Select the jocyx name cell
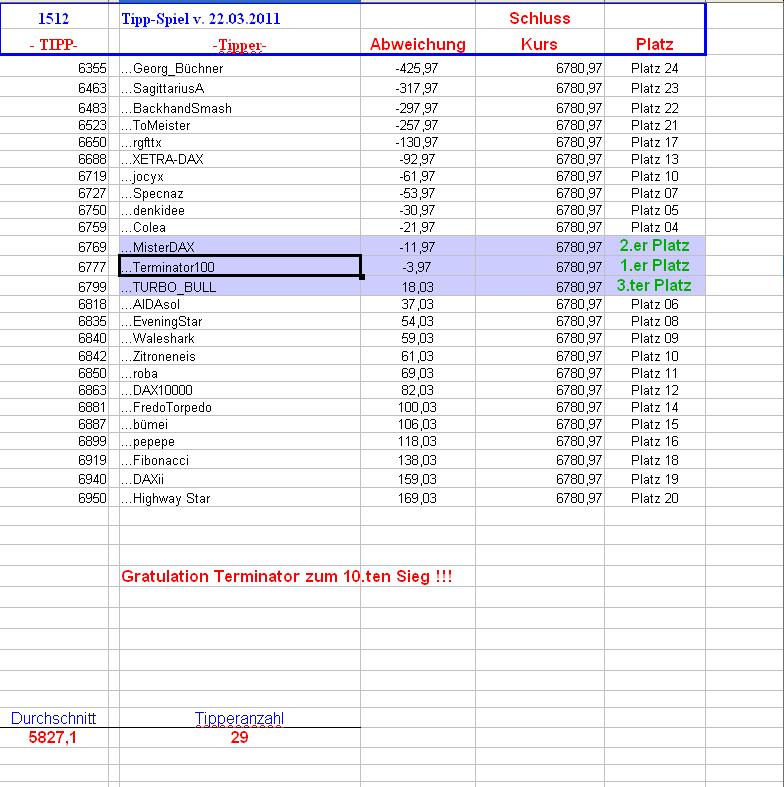This screenshot has height=787, width=784. coord(239,177)
